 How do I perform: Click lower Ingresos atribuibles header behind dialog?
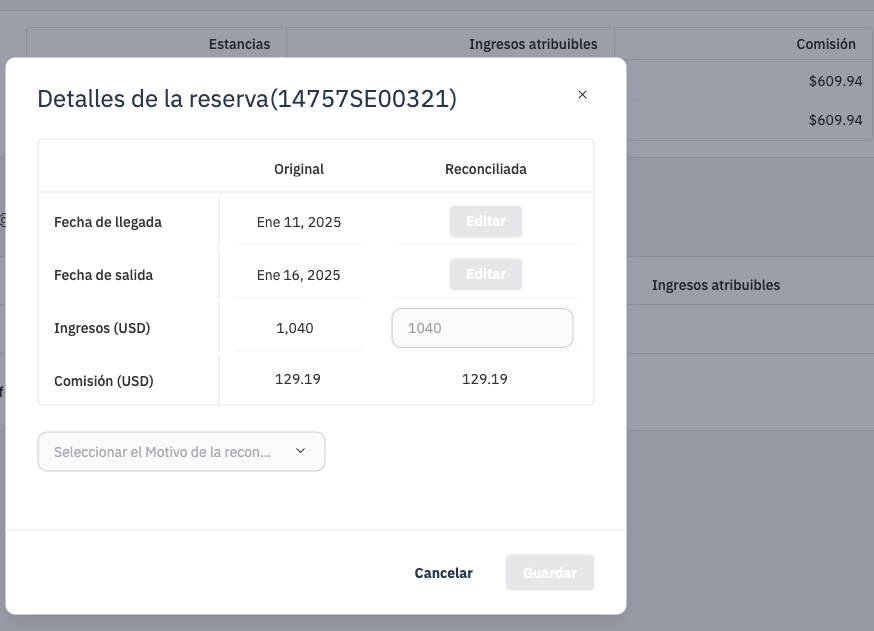click(x=716, y=285)
